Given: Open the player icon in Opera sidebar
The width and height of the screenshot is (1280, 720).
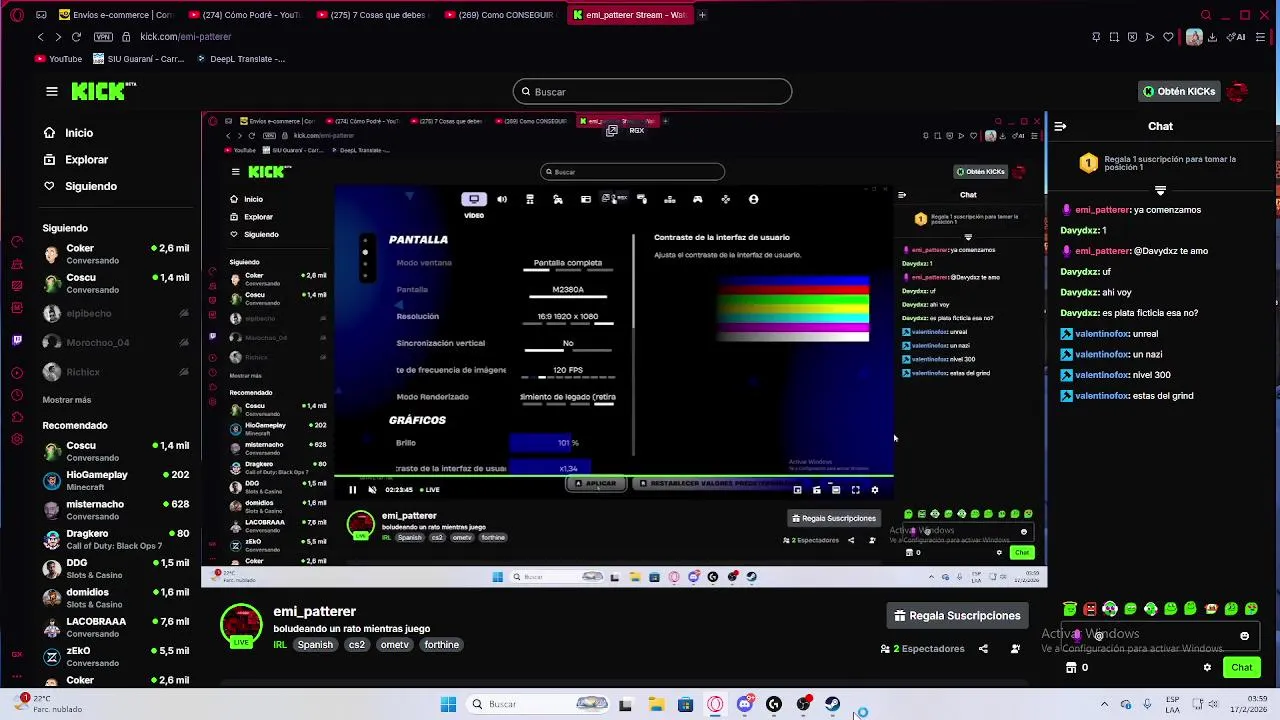Looking at the screenshot, I should click(x=17, y=373).
